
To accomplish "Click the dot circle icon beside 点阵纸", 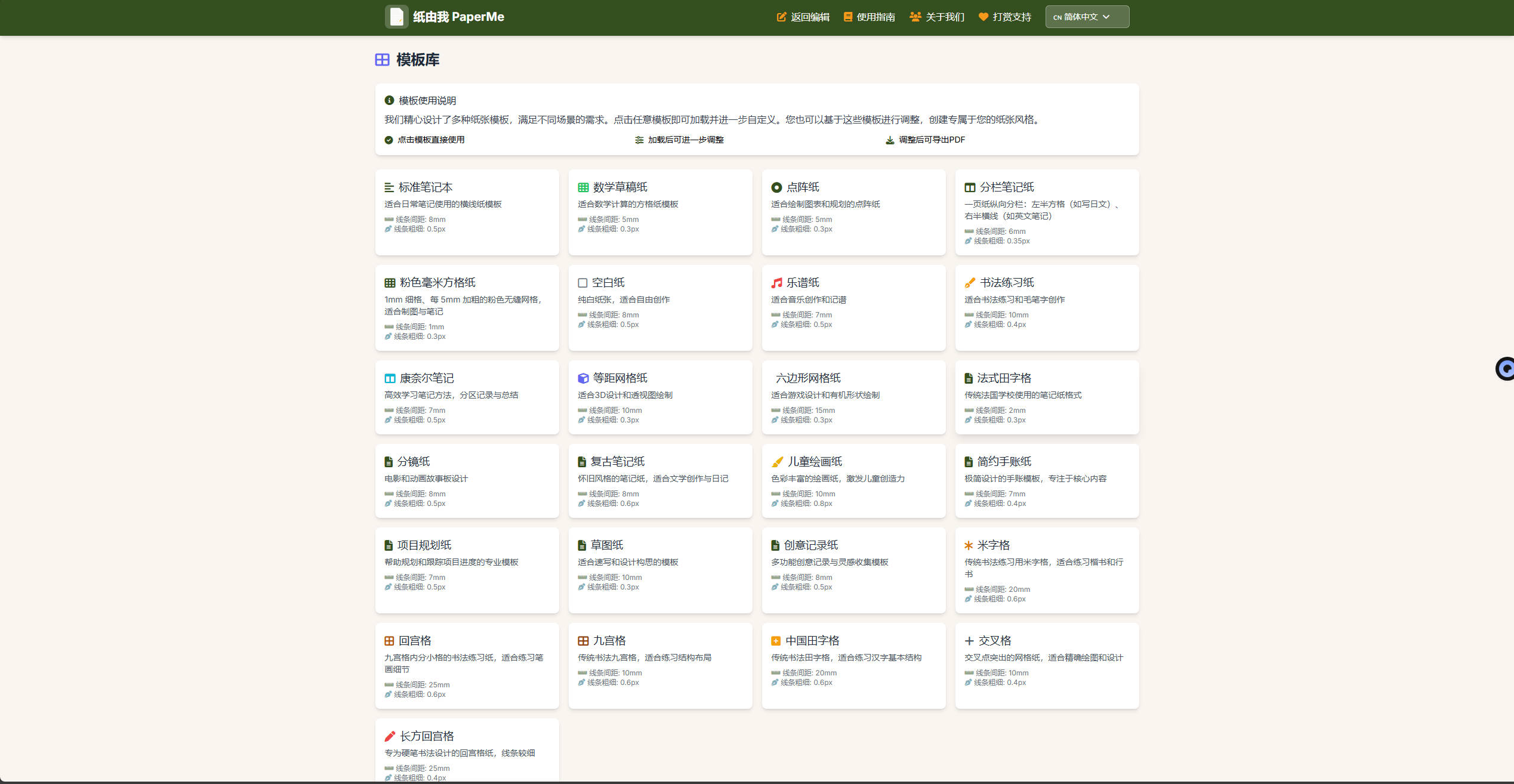I will [776, 187].
